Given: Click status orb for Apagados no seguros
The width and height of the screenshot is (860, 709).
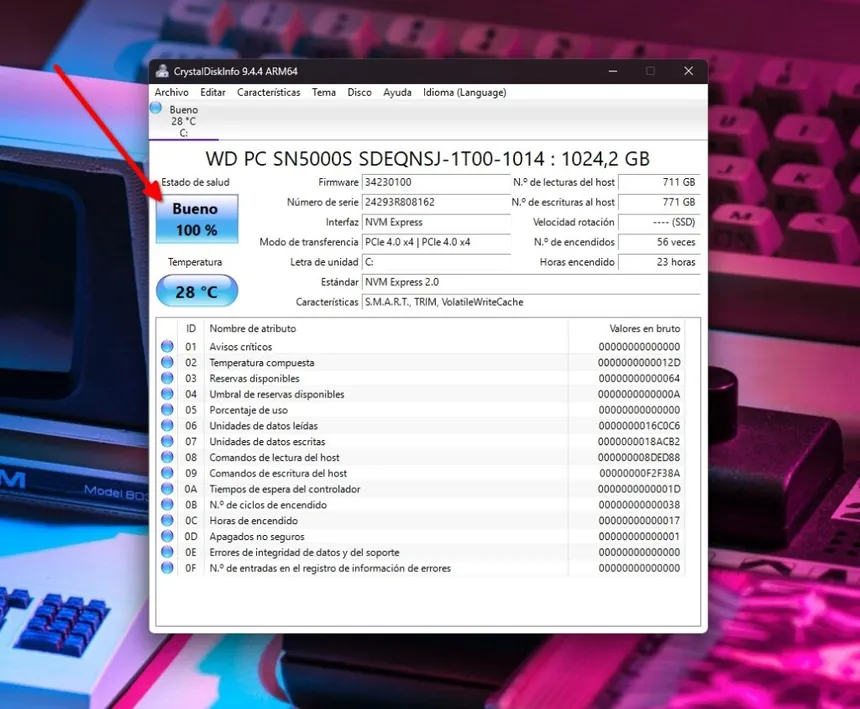Looking at the screenshot, I should [167, 536].
